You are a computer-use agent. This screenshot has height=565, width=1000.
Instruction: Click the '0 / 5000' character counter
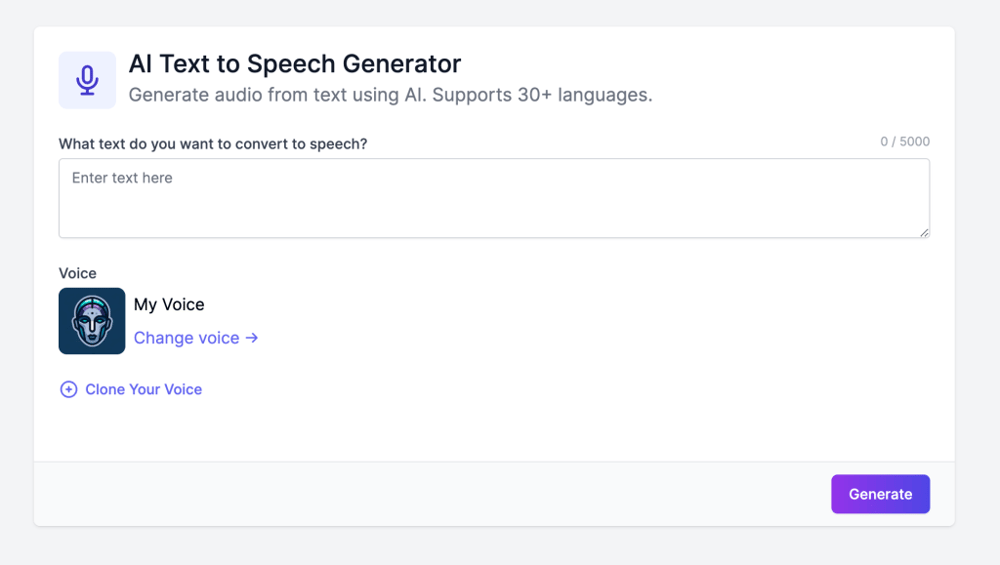[x=905, y=142]
